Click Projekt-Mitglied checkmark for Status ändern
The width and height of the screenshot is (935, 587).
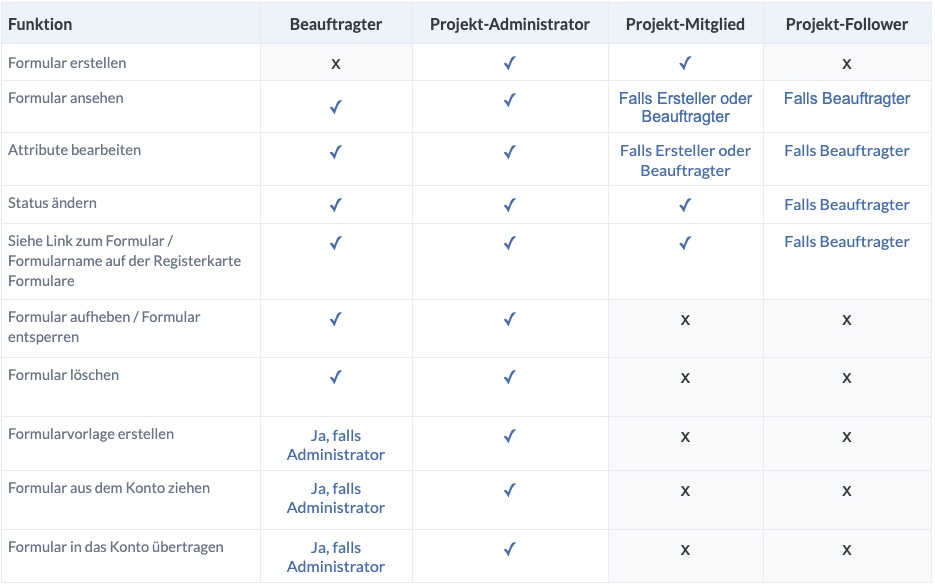pyautogui.click(x=685, y=205)
